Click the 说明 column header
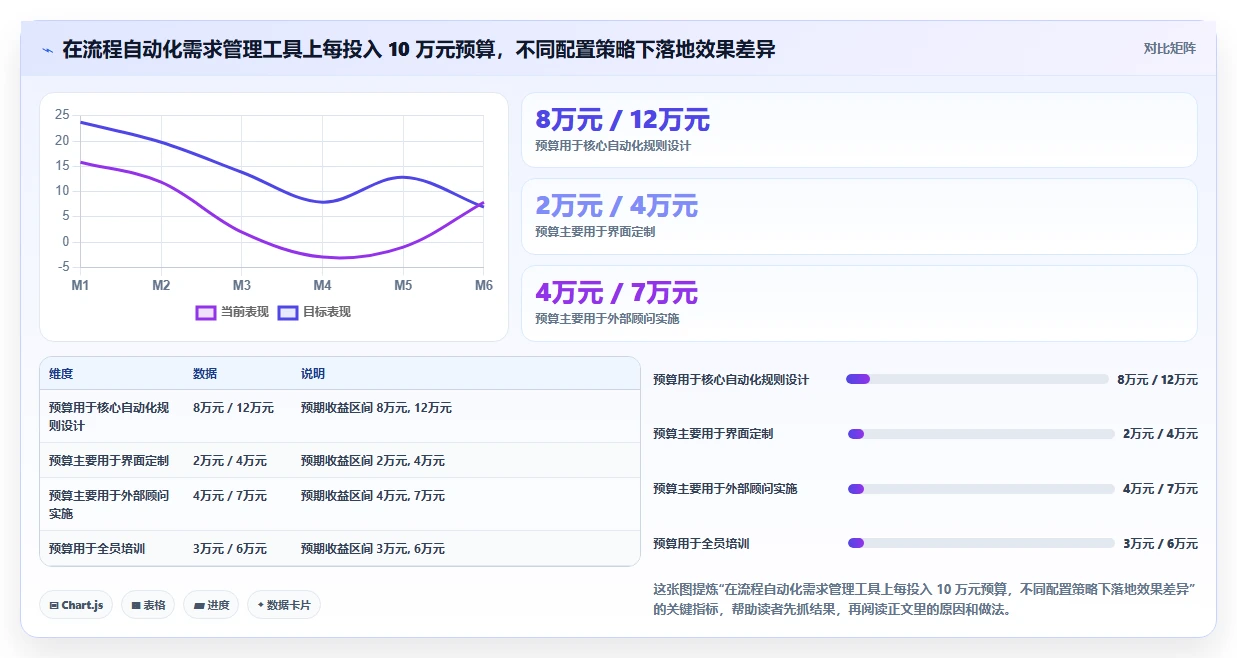The width and height of the screenshot is (1237, 658). coord(313,374)
